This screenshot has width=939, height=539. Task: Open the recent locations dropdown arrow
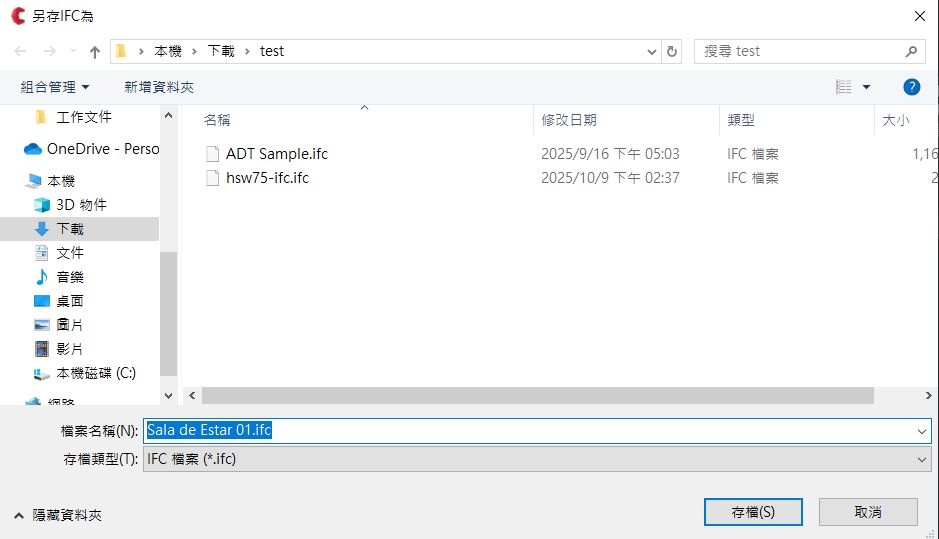click(x=73, y=52)
